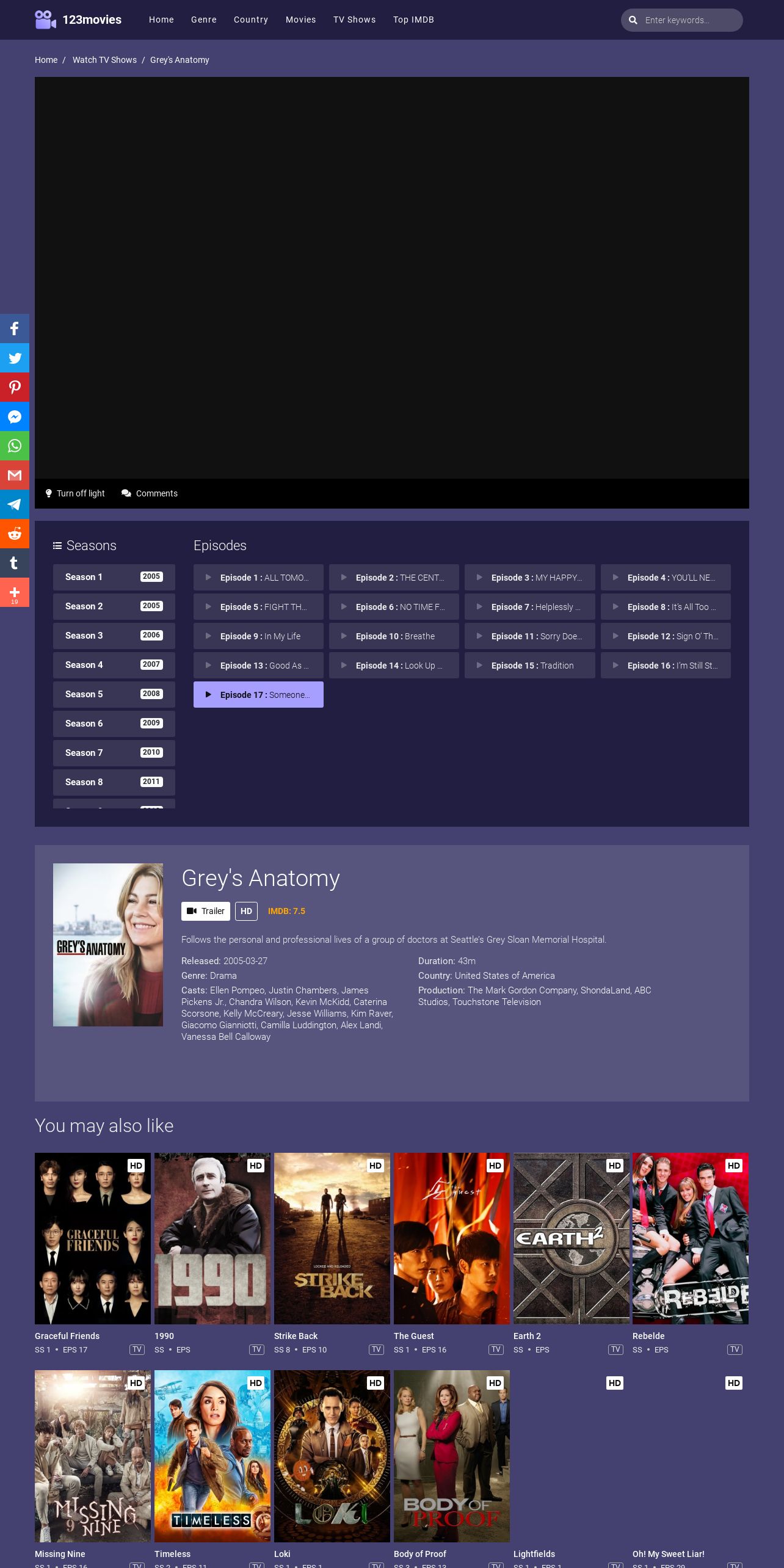
Task: Play Episode 9: In My Life
Action: (x=258, y=636)
